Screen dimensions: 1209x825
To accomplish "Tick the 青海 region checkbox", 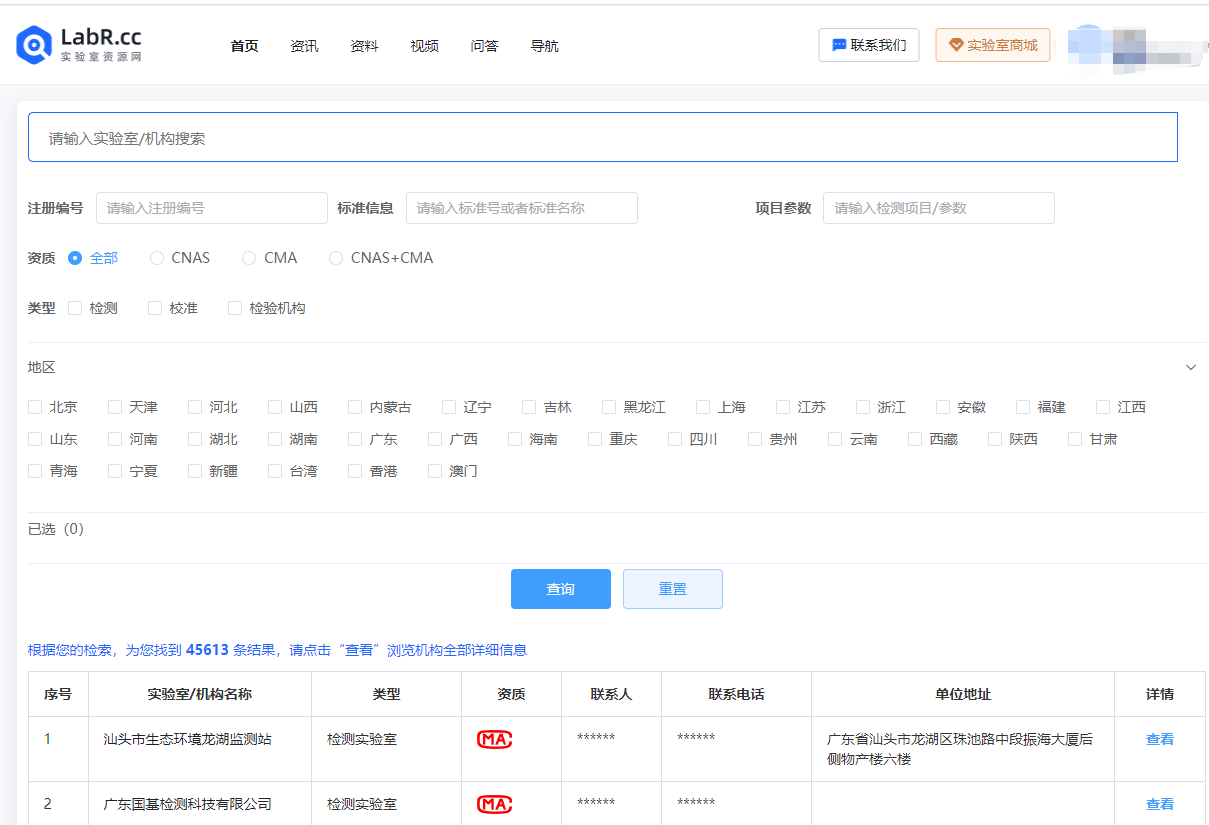I will tap(35, 471).
